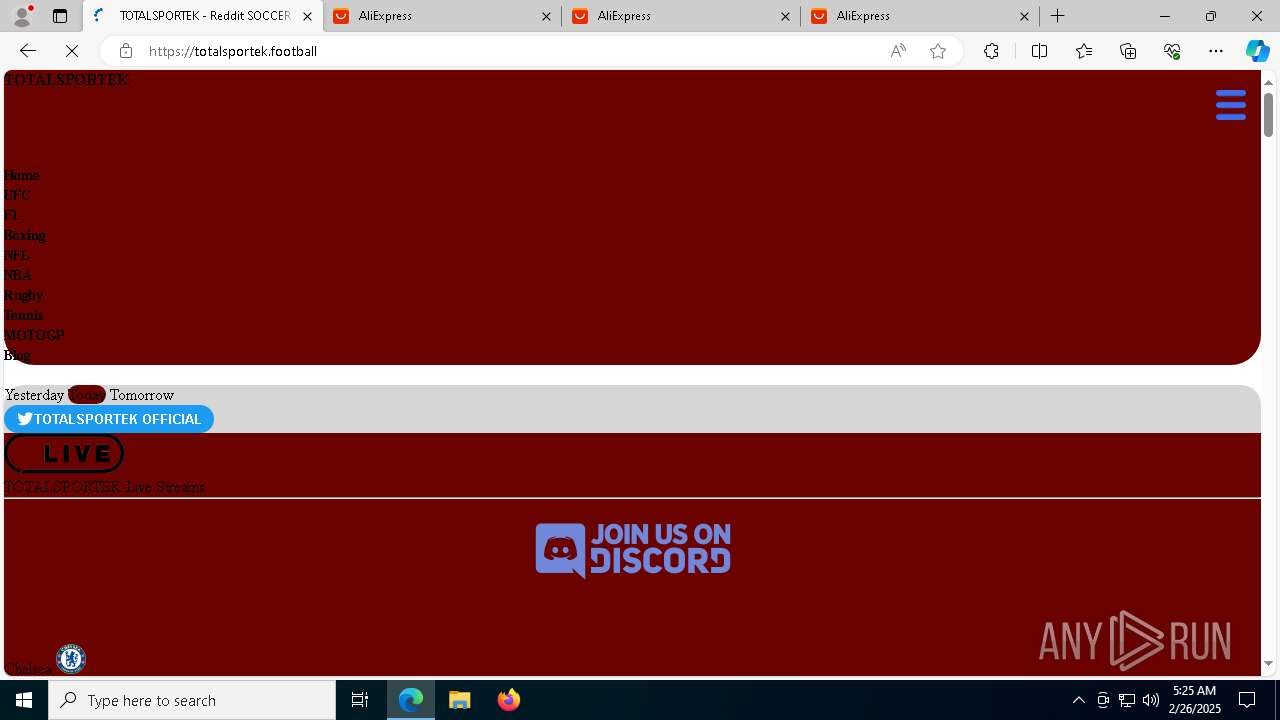Viewport: 1280px width, 720px height.
Task: Click the Windows taskbar search box
Action: [192, 700]
